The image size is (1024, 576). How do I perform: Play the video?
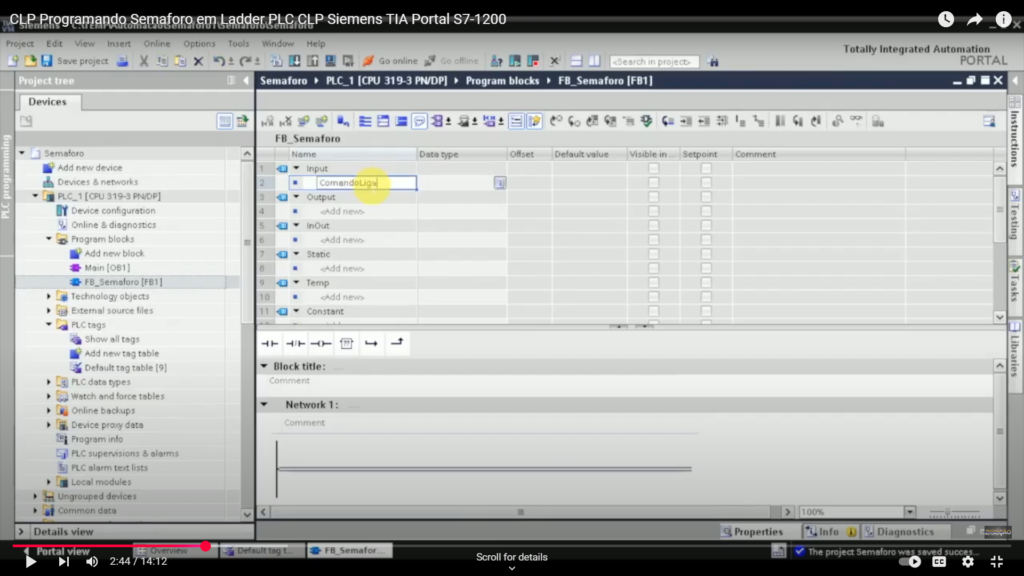(30, 561)
